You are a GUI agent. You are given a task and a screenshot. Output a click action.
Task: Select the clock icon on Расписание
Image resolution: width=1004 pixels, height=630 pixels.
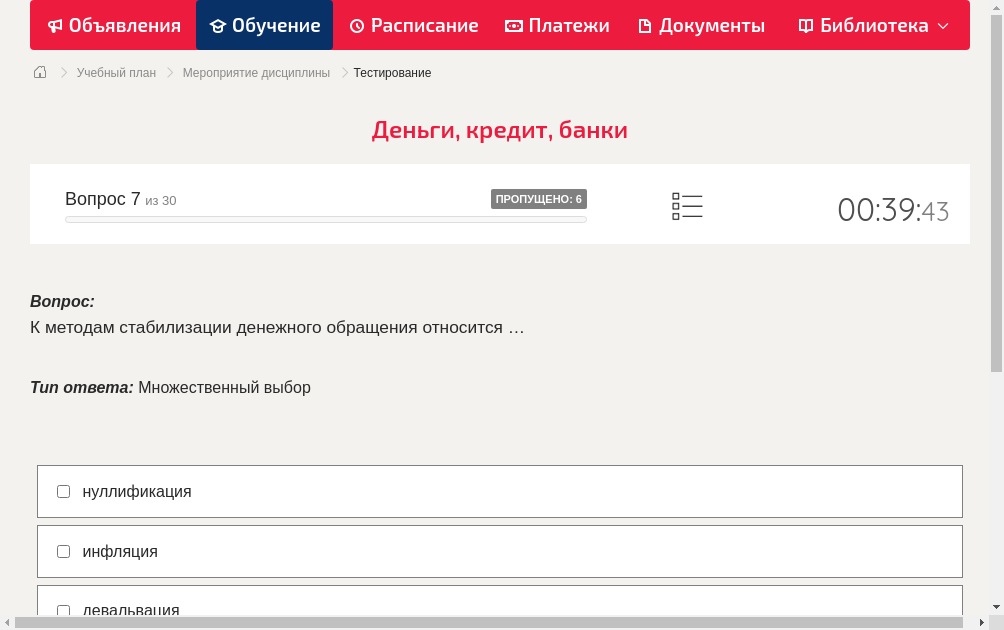(x=355, y=25)
